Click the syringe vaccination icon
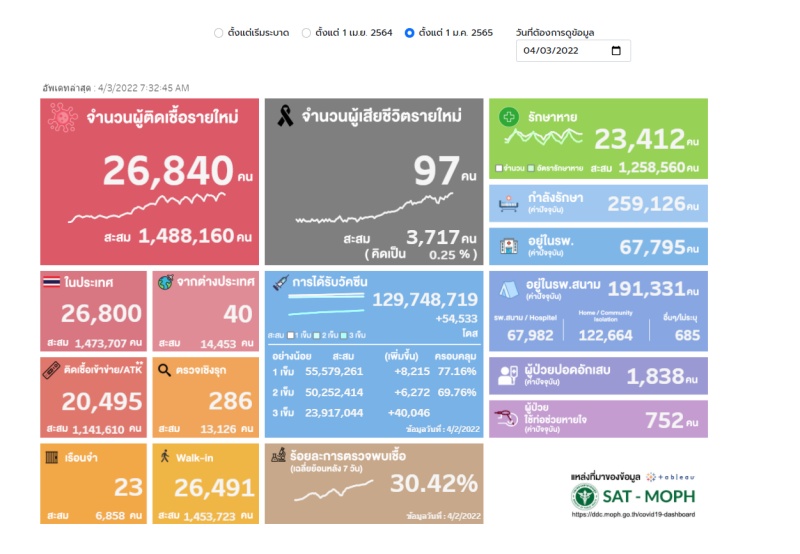The height and width of the screenshot is (554, 800). pos(280,283)
